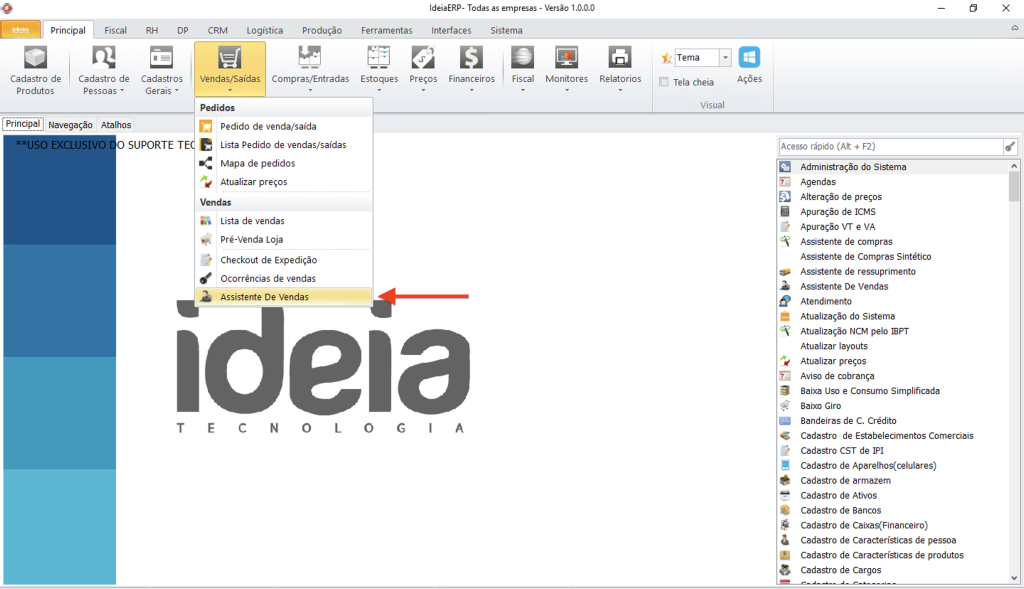This screenshot has width=1024, height=589.
Task: Select Assistente De Vendas menu entry
Action: point(264,297)
